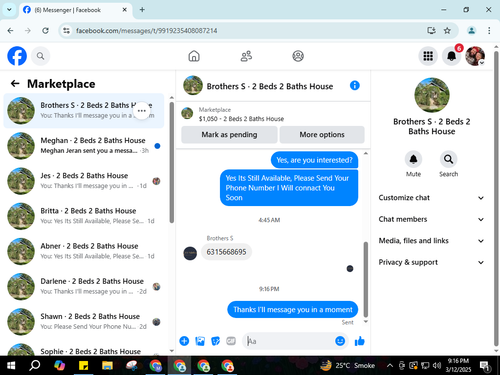The image size is (500, 375).
Task: Click the chat messages scrollbar
Action: pyautogui.click(x=366, y=279)
